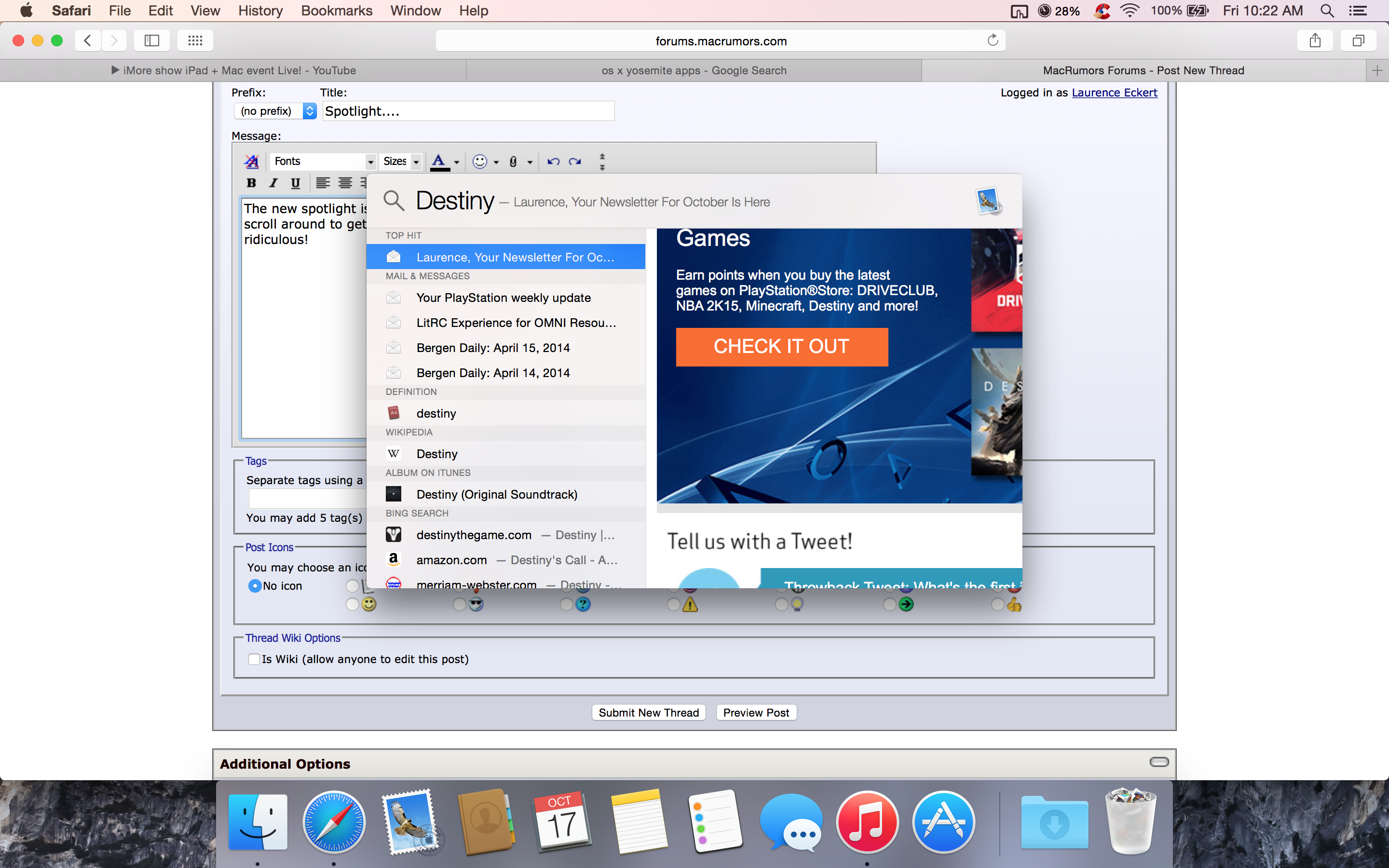
Task: Click the Title input field
Action: pyautogui.click(x=468, y=111)
